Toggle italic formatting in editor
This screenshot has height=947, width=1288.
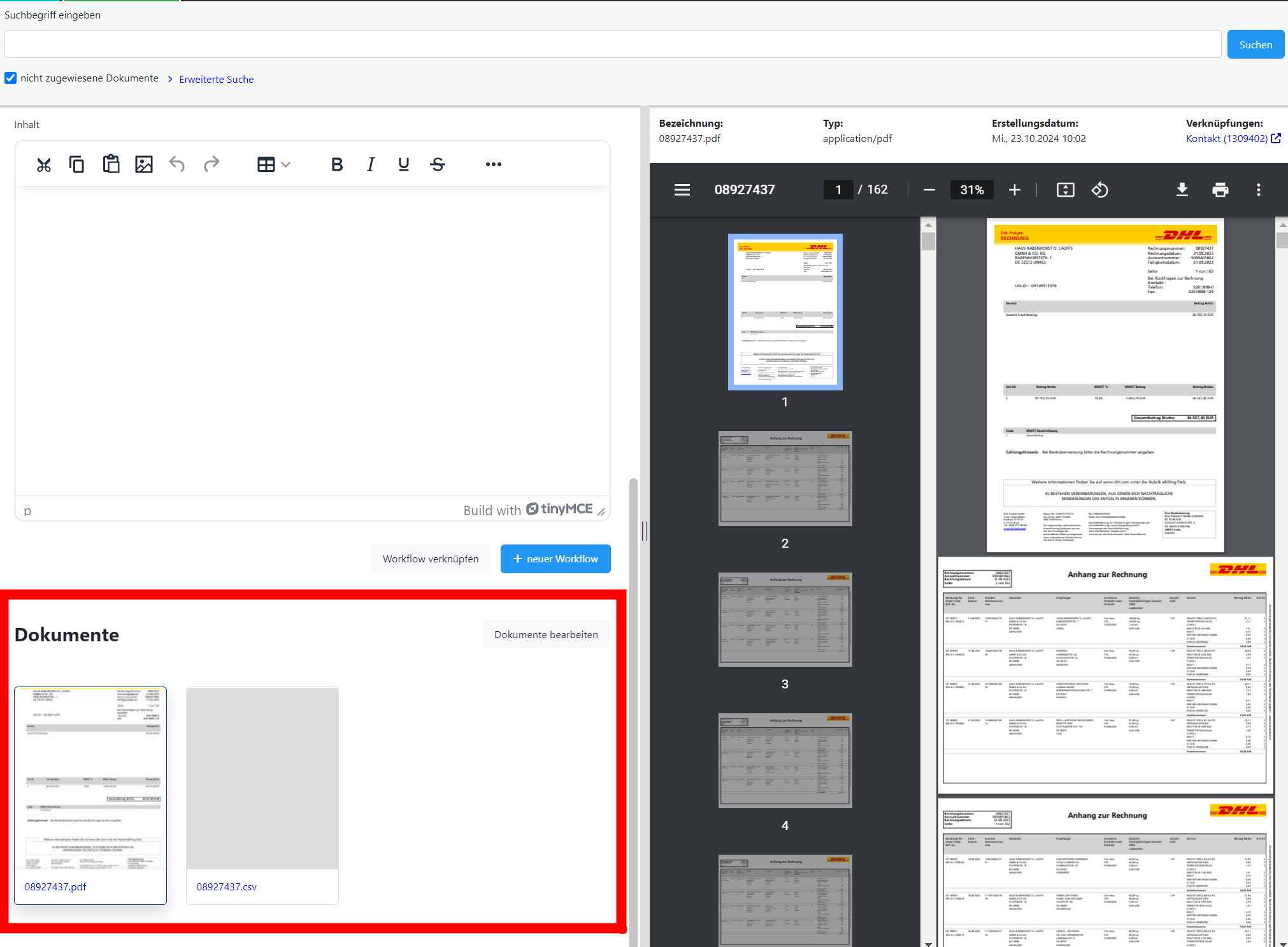click(x=371, y=165)
